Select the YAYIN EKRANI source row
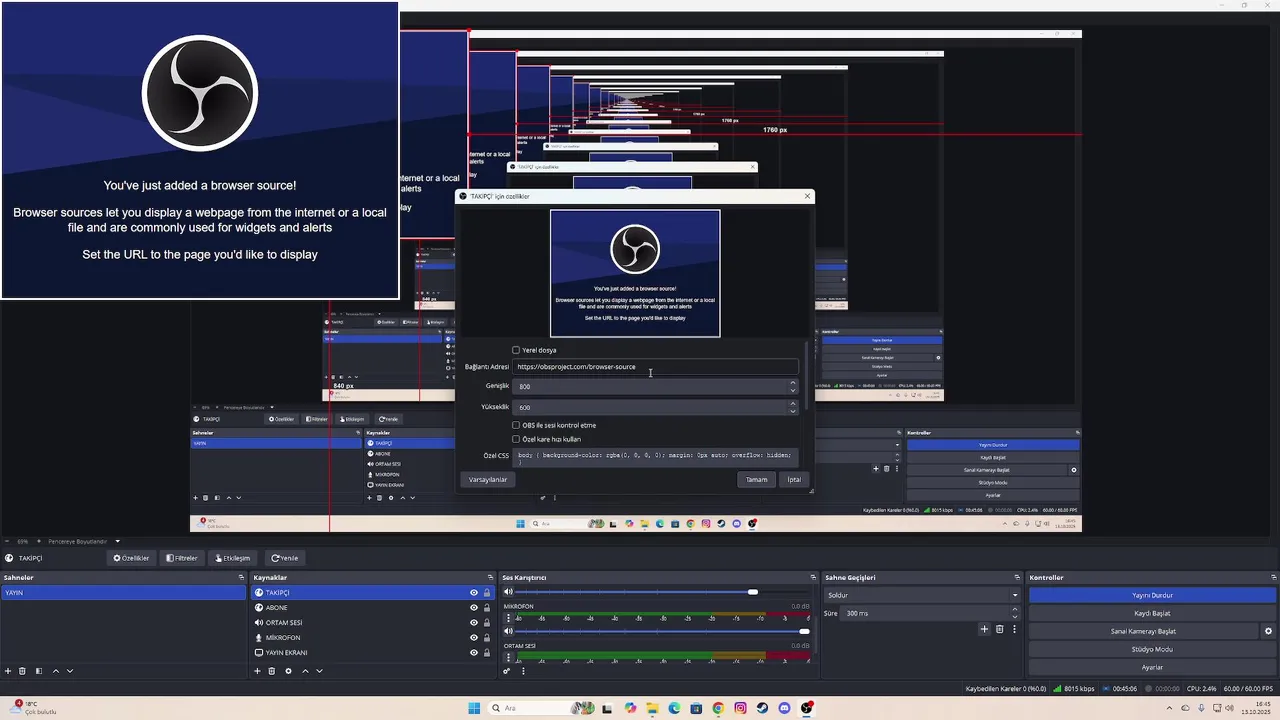1280x720 pixels. click(372, 653)
